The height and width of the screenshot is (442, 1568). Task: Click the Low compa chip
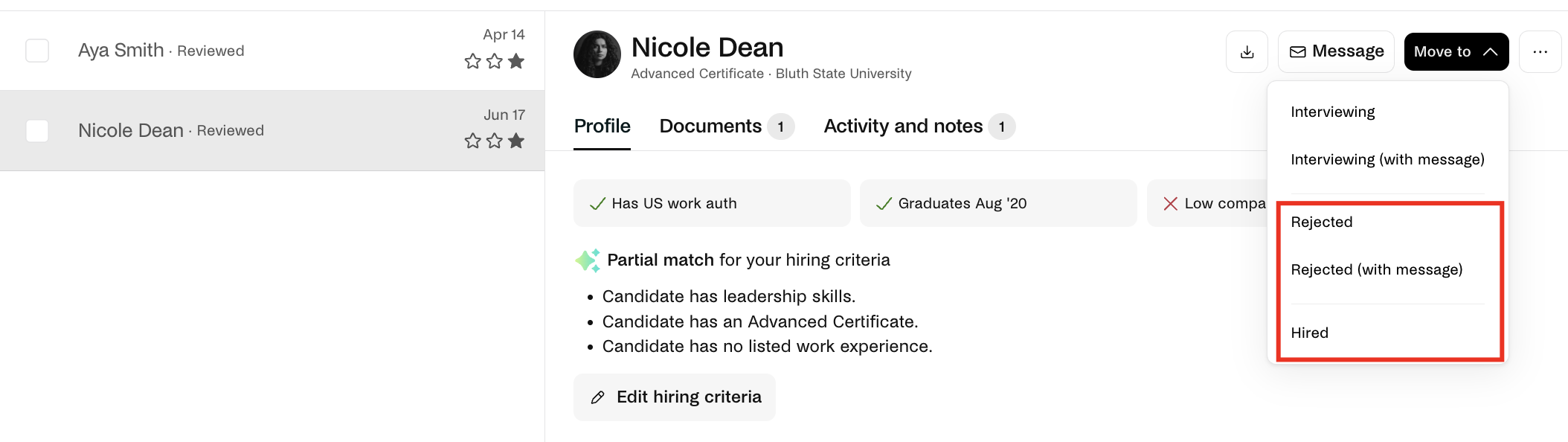1207,203
